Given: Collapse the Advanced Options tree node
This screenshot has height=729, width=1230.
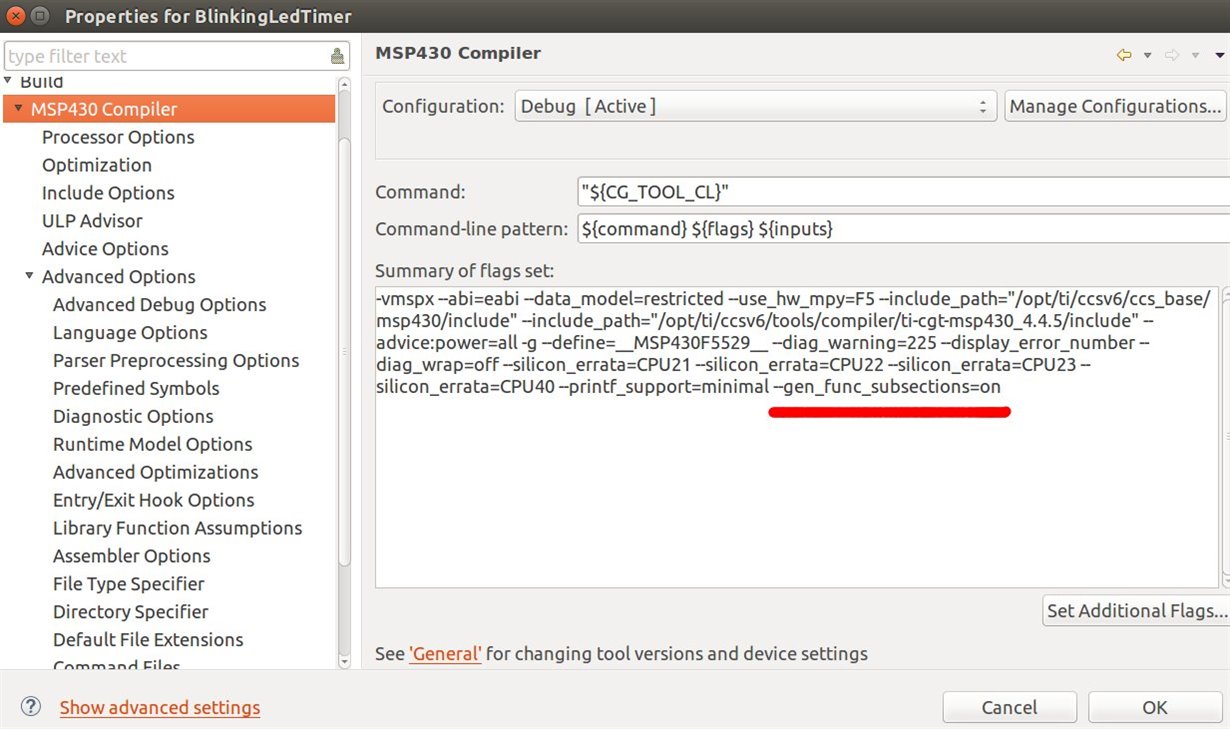Looking at the screenshot, I should (x=30, y=277).
